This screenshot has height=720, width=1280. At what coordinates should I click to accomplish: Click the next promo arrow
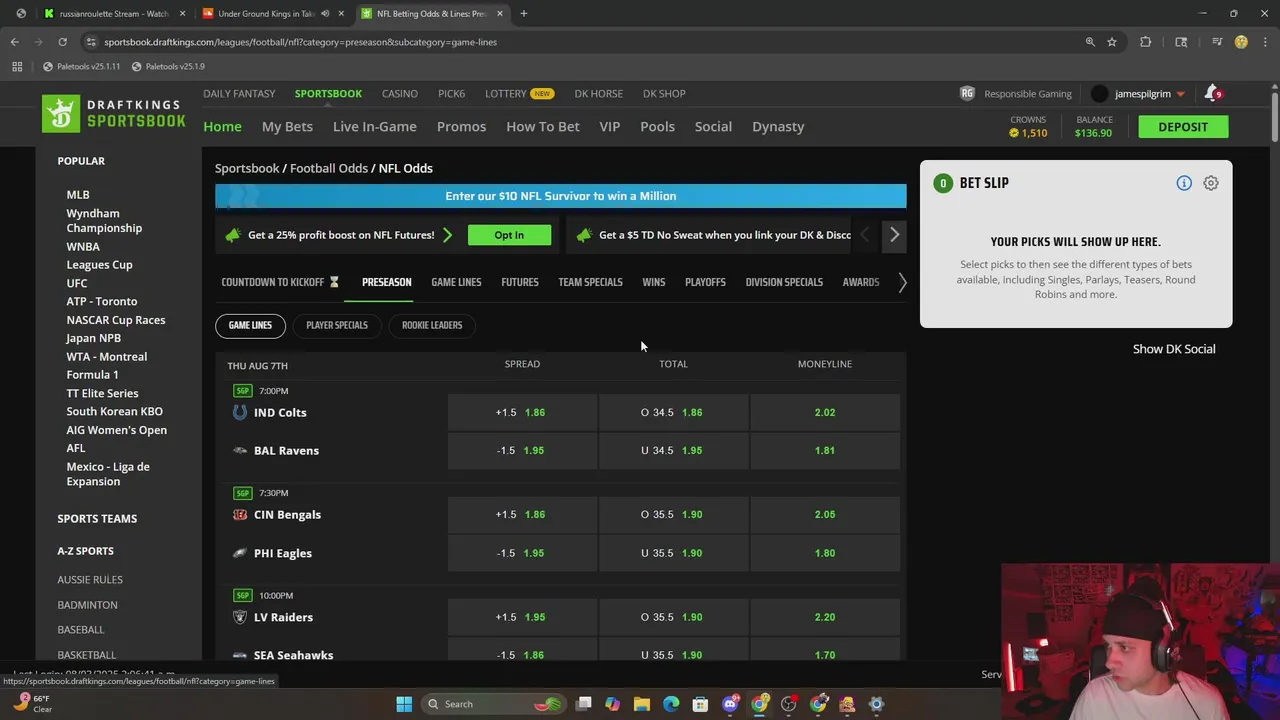pos(894,235)
